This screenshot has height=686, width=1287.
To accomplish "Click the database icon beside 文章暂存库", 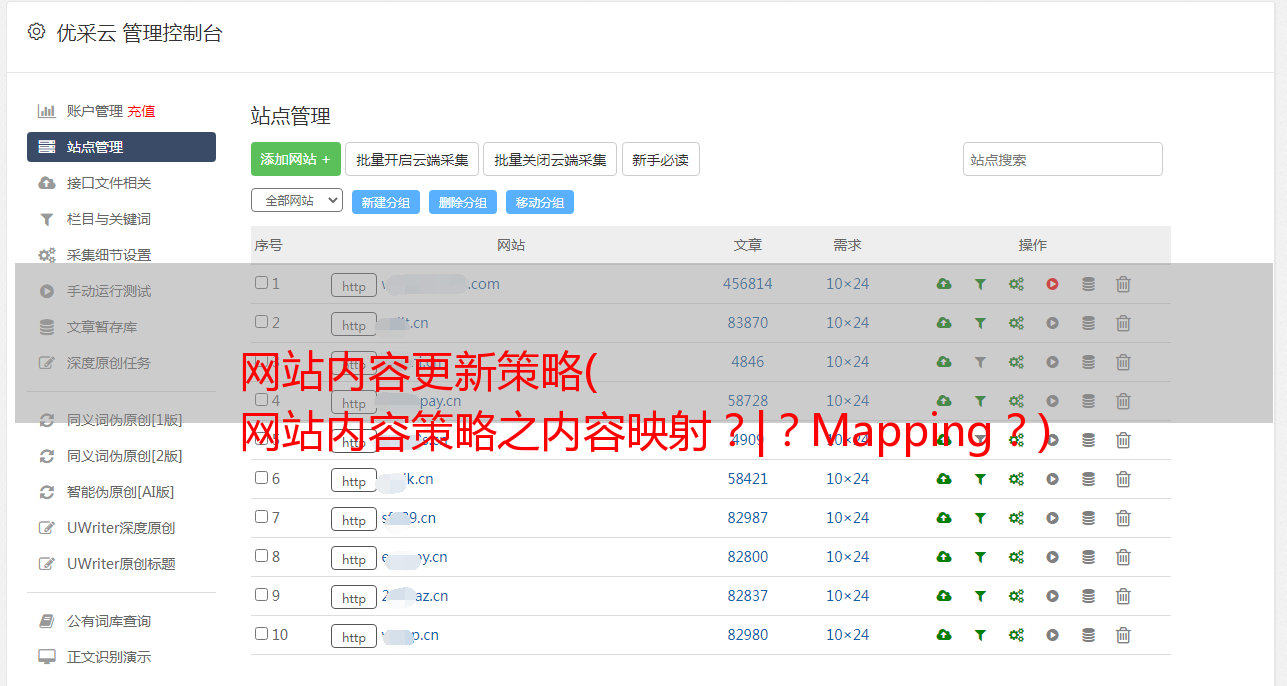I will coord(46,327).
